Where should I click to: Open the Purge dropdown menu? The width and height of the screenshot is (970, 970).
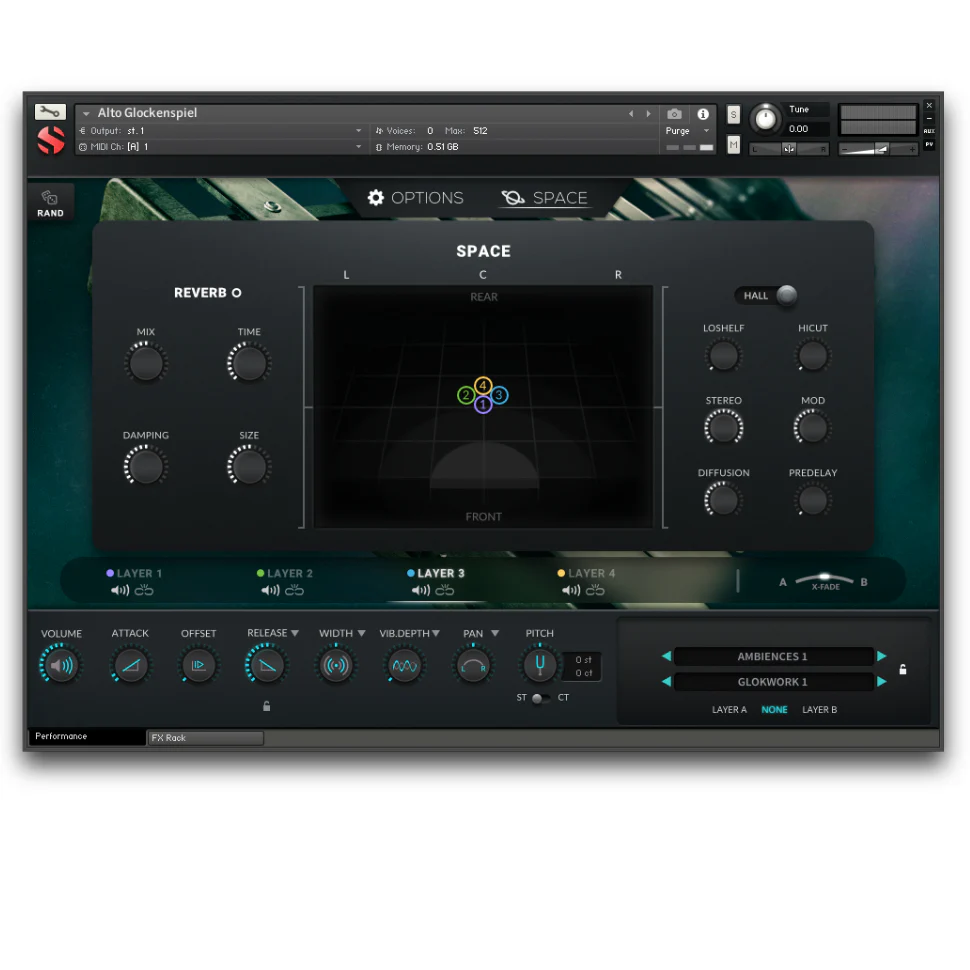point(706,131)
